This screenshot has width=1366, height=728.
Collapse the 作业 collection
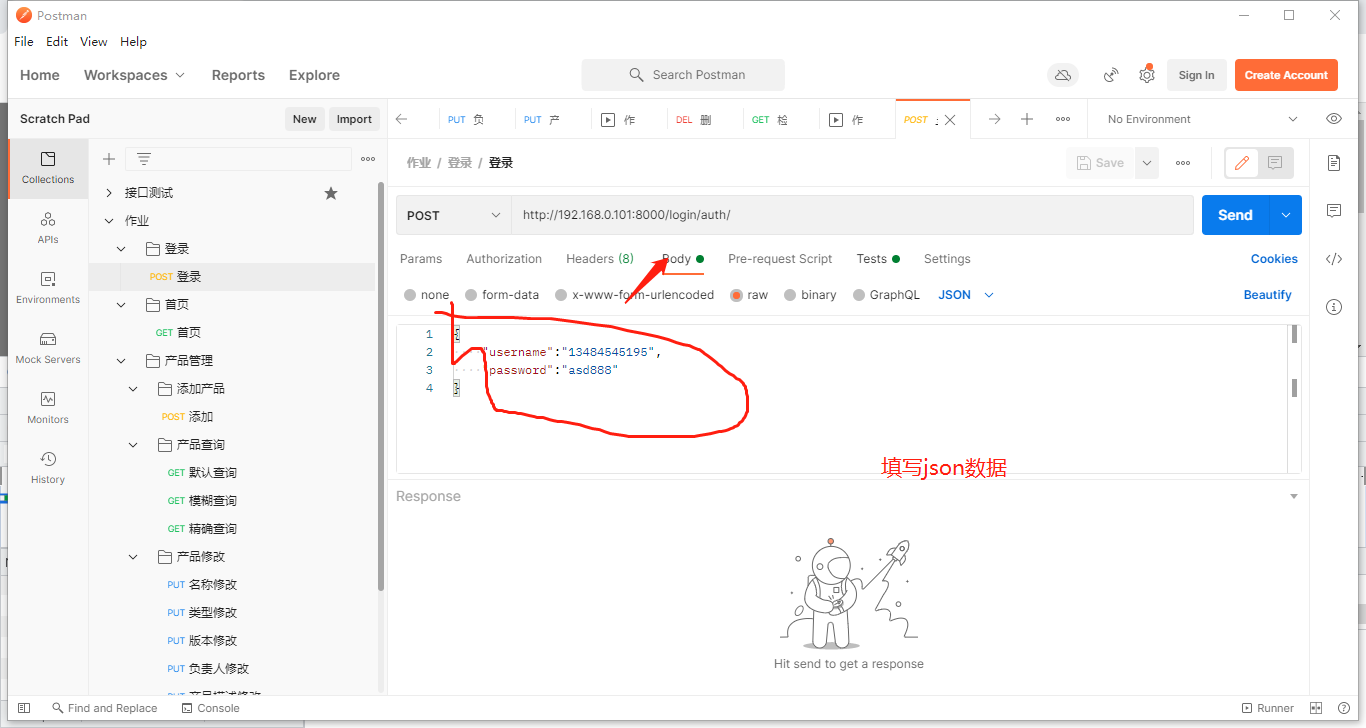[110, 221]
